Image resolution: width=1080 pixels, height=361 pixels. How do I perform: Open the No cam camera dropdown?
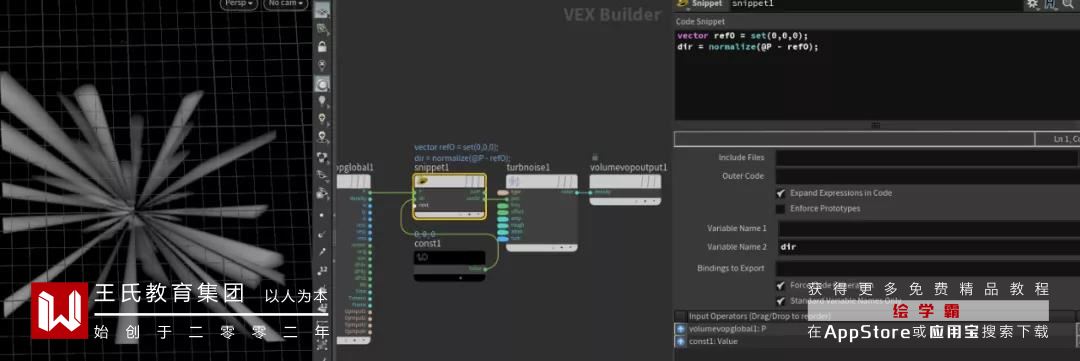click(285, 3)
